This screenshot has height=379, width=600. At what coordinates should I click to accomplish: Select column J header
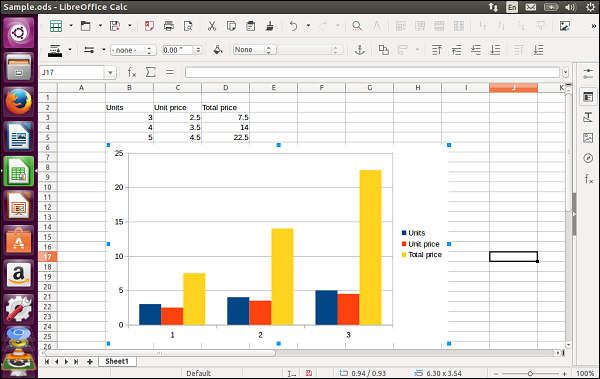pyautogui.click(x=513, y=88)
